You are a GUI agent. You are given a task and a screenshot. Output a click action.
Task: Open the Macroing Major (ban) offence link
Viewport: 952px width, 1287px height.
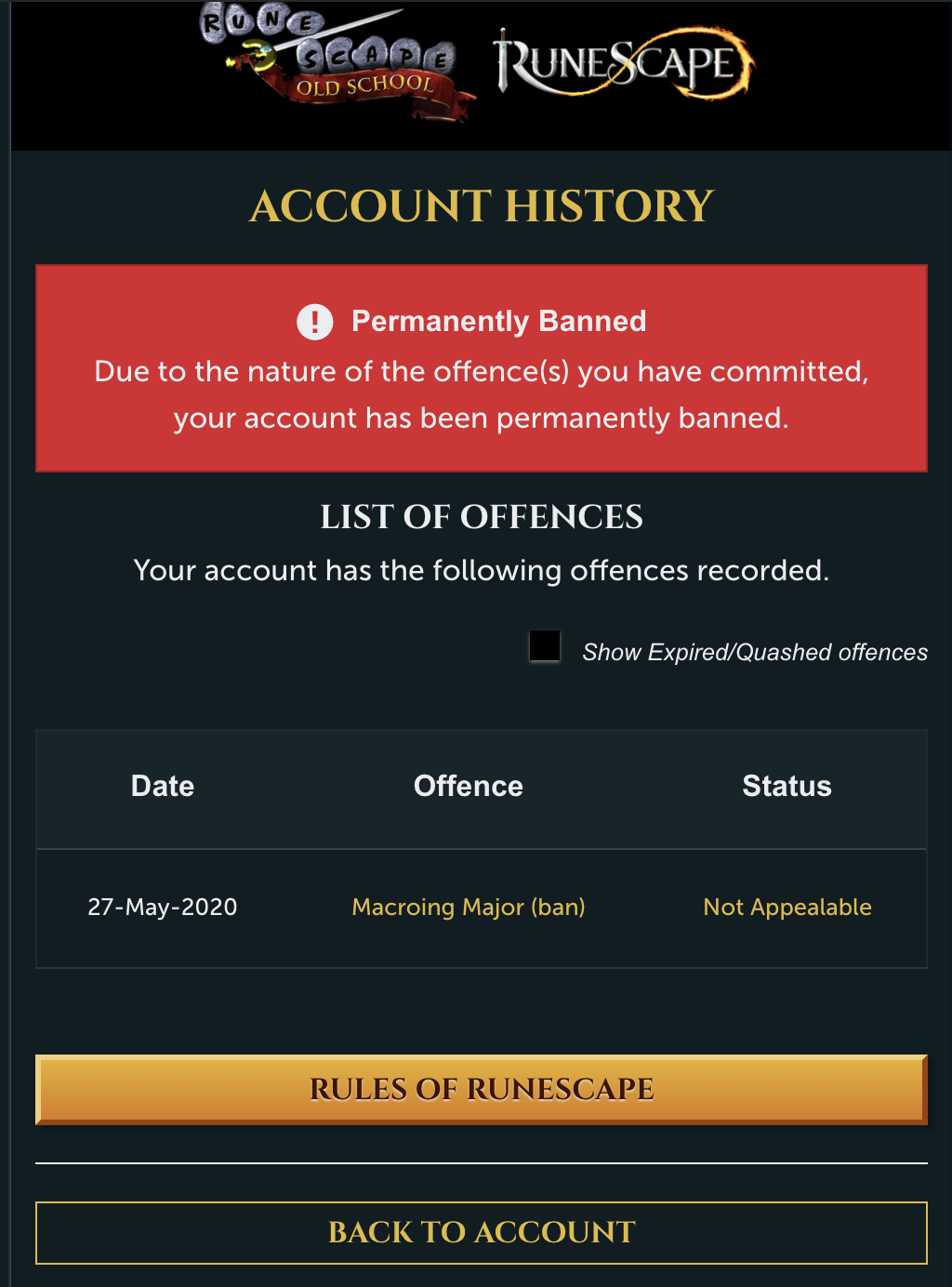click(469, 907)
